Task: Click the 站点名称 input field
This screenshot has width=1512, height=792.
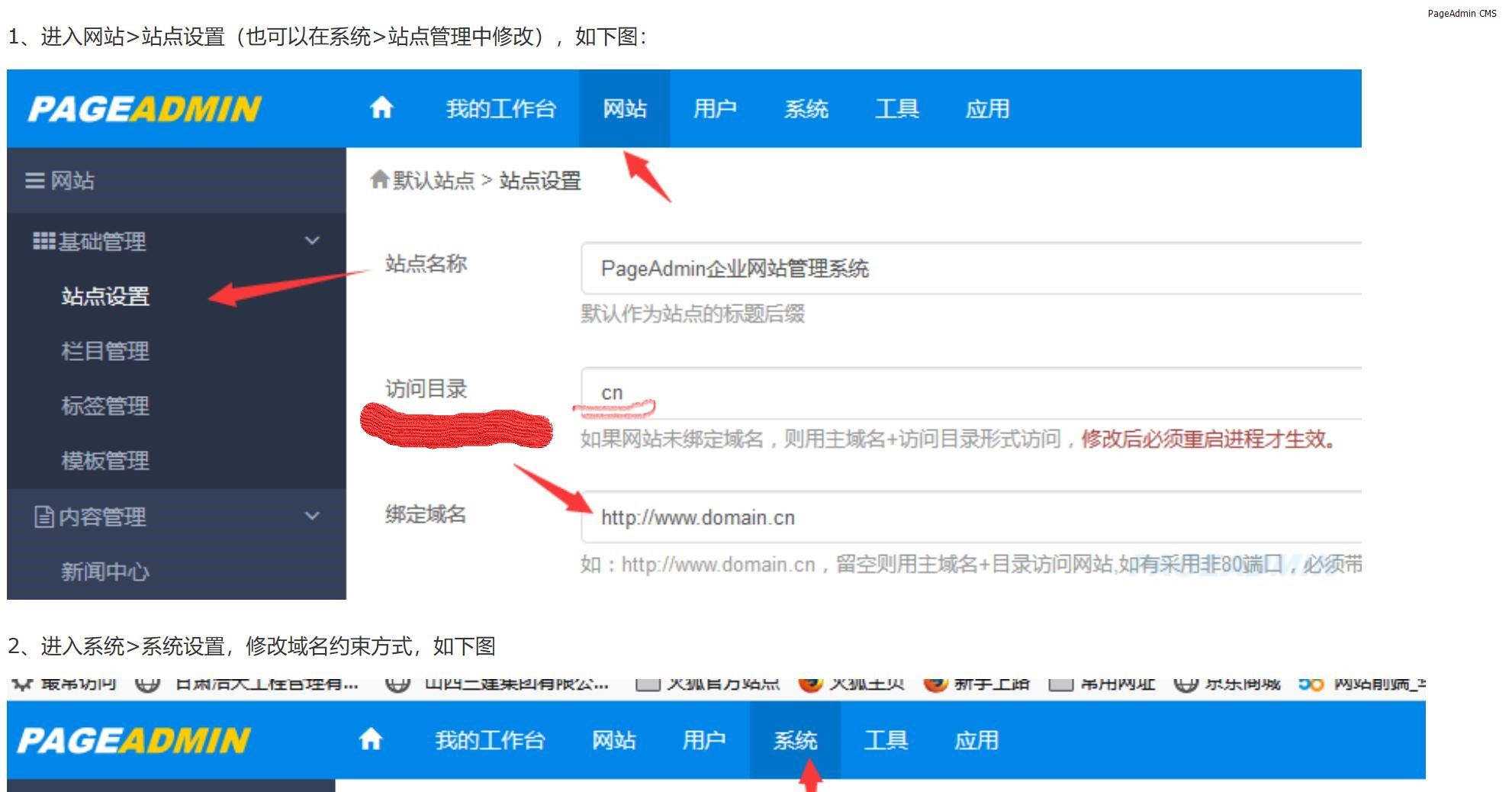Action: (x=971, y=268)
